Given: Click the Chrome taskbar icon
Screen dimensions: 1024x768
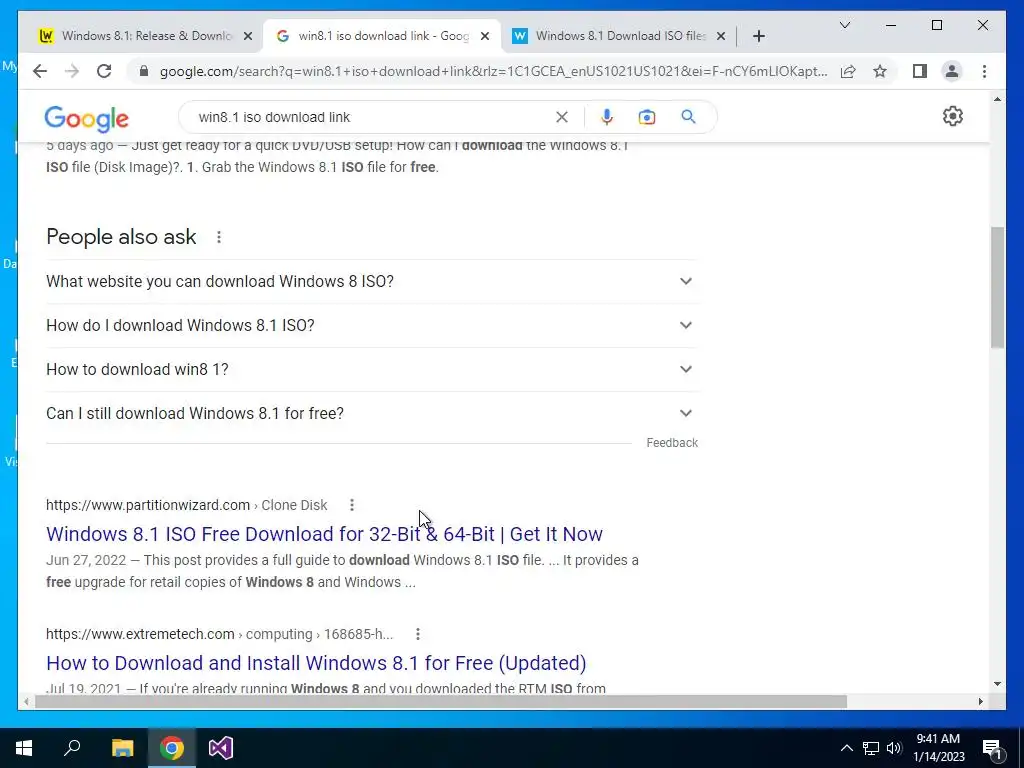Looking at the screenshot, I should click(x=172, y=748).
